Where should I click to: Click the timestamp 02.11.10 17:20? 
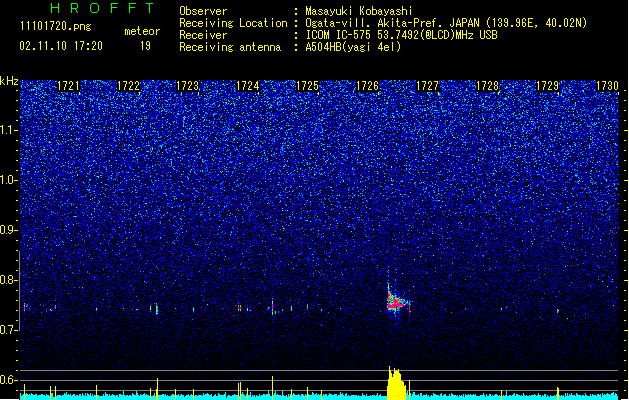[x=61, y=46]
